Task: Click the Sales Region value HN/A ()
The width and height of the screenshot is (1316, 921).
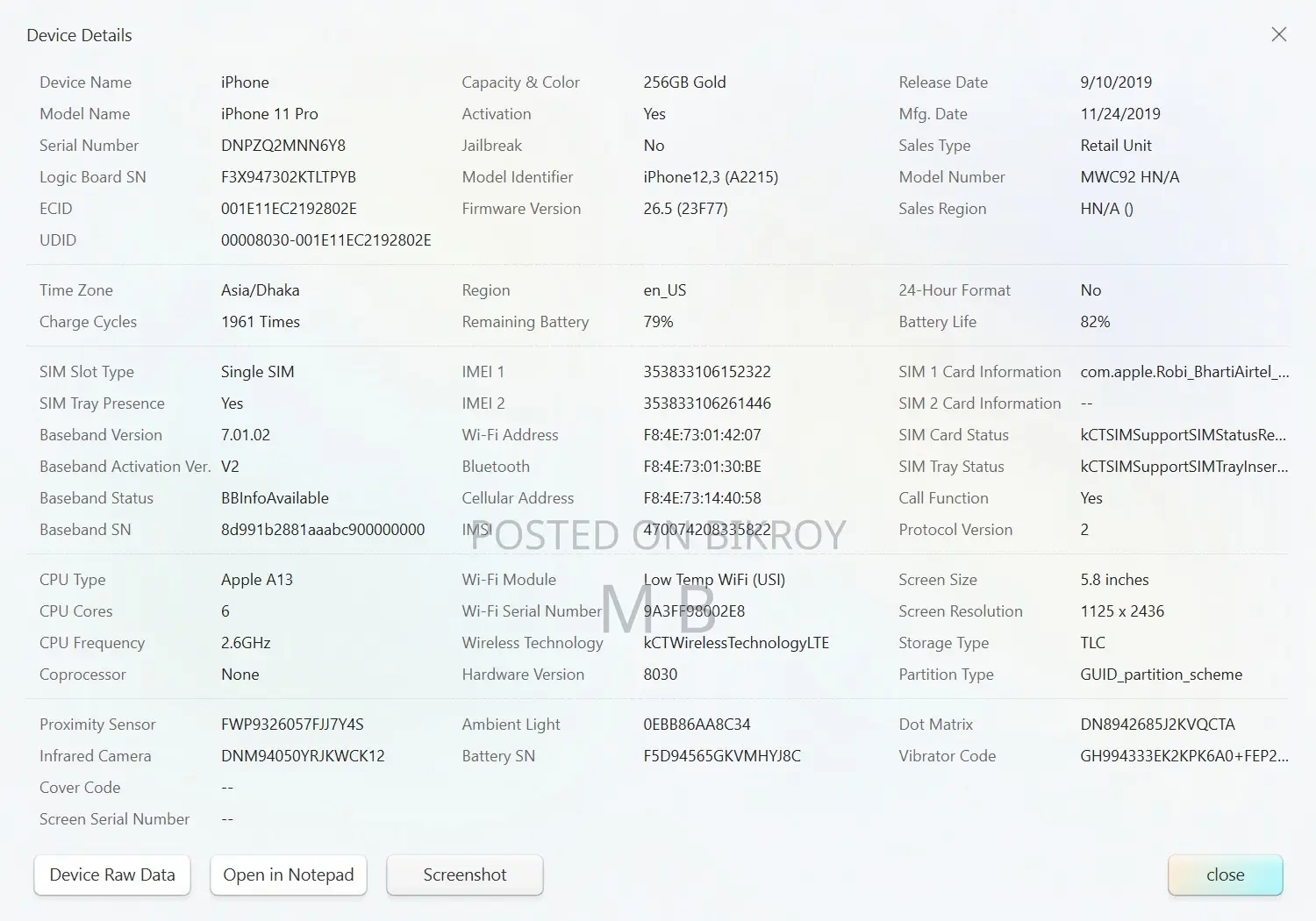Action: point(1107,209)
